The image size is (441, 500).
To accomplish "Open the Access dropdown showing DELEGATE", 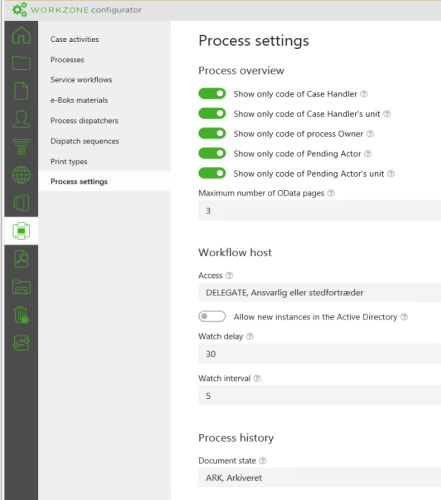I will coord(319,292).
